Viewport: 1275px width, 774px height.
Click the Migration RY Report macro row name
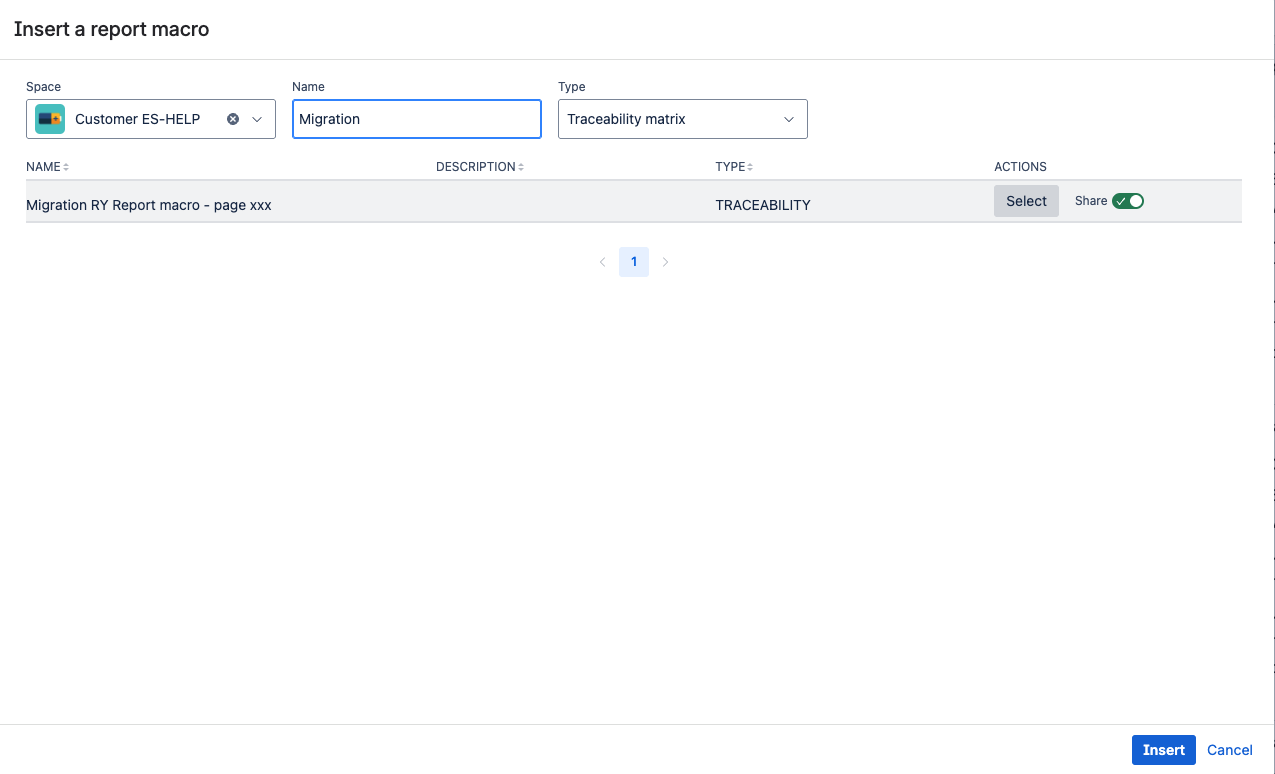tap(149, 205)
